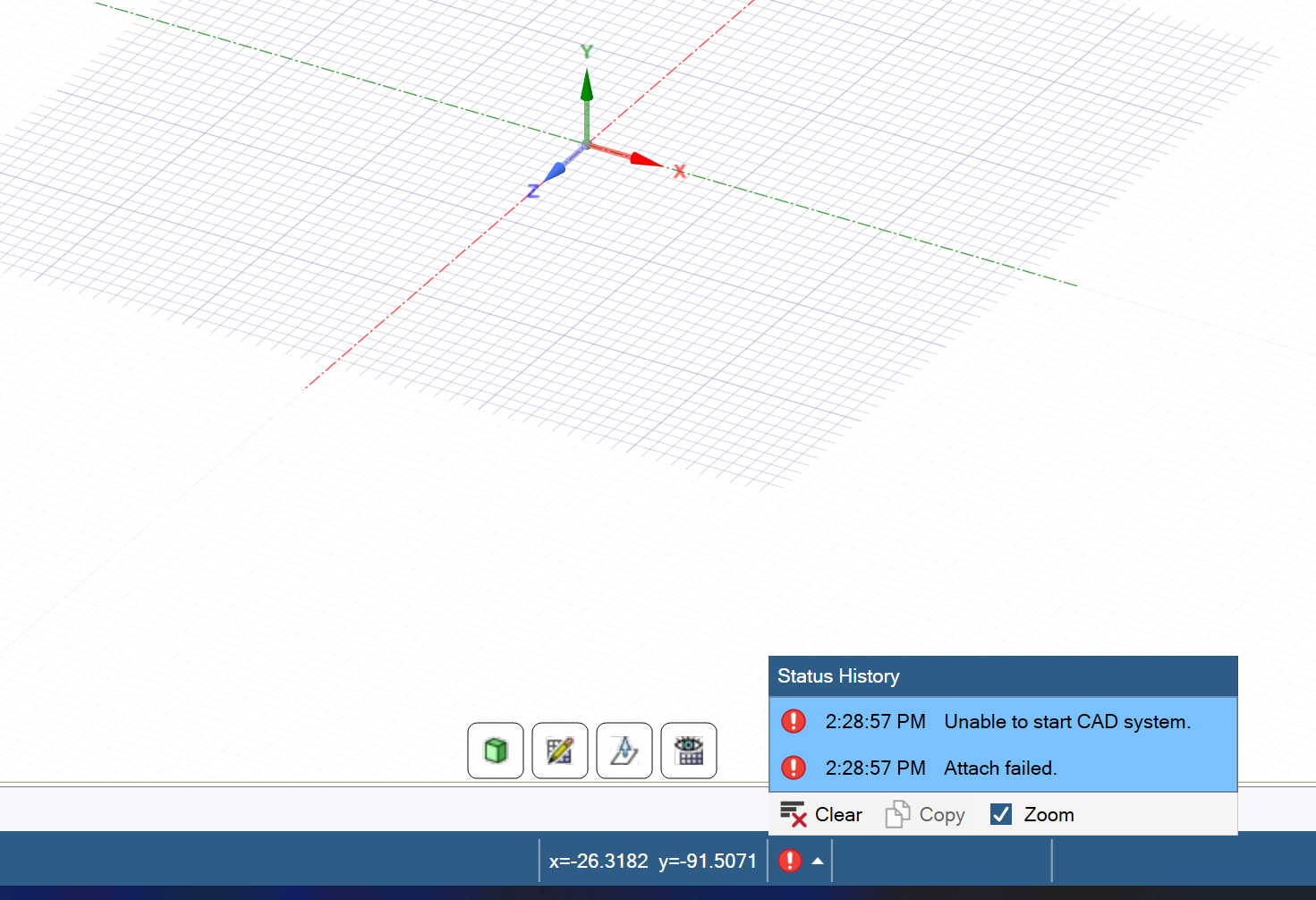Click the Copy button in Status History
Screen dimensions: 1316x900
[x=925, y=814]
